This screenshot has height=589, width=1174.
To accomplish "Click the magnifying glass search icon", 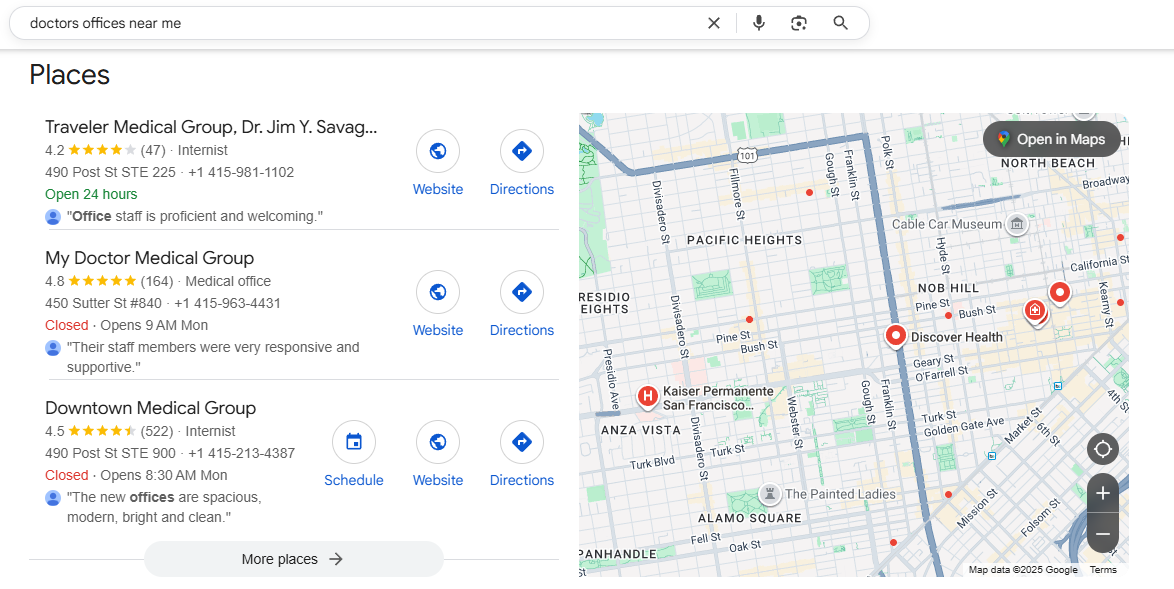I will (840, 23).
